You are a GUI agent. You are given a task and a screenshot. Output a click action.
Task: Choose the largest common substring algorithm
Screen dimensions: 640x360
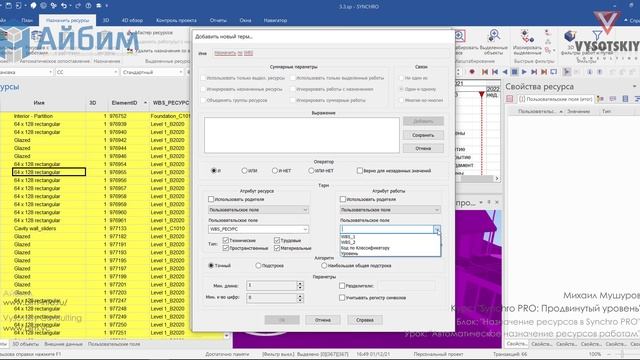click(324, 265)
